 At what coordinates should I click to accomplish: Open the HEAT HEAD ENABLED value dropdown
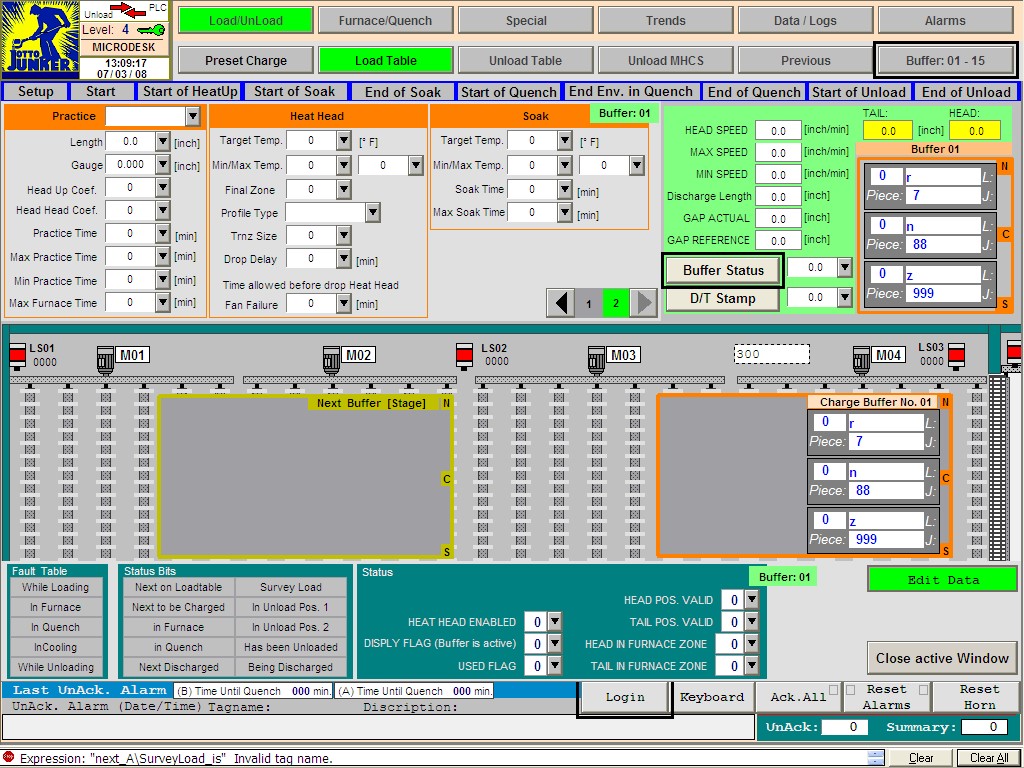pyautogui.click(x=554, y=622)
